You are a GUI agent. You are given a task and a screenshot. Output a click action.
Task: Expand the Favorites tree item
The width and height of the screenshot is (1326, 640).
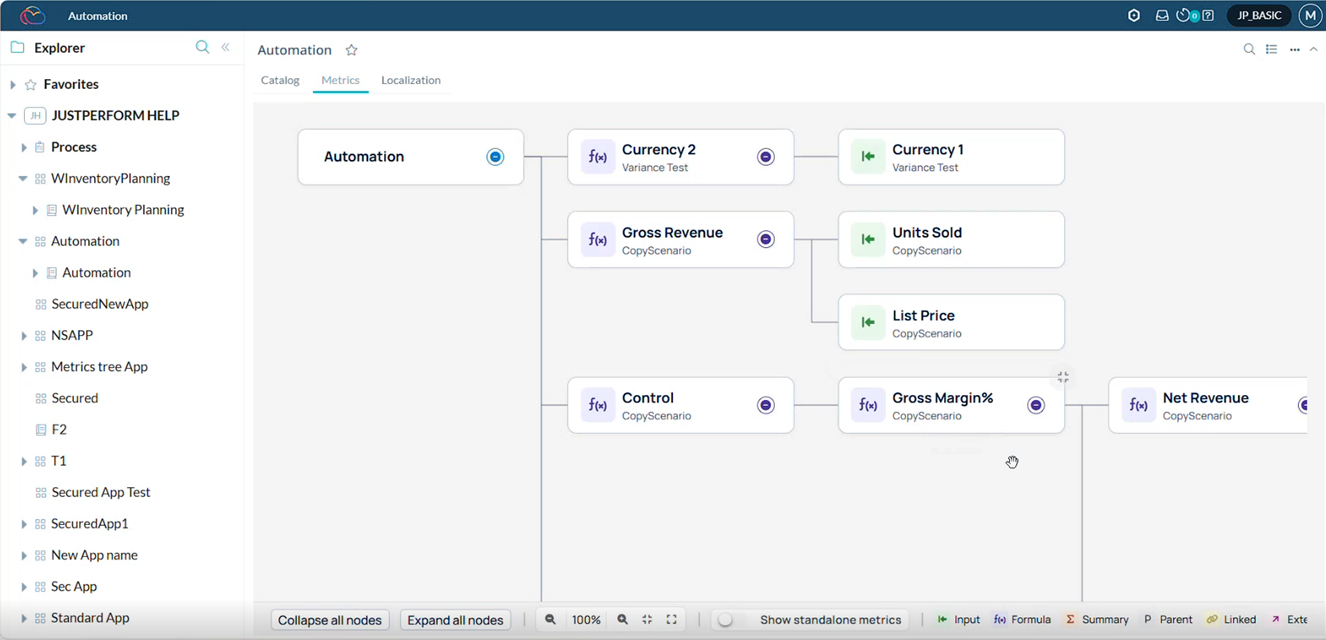[13, 85]
